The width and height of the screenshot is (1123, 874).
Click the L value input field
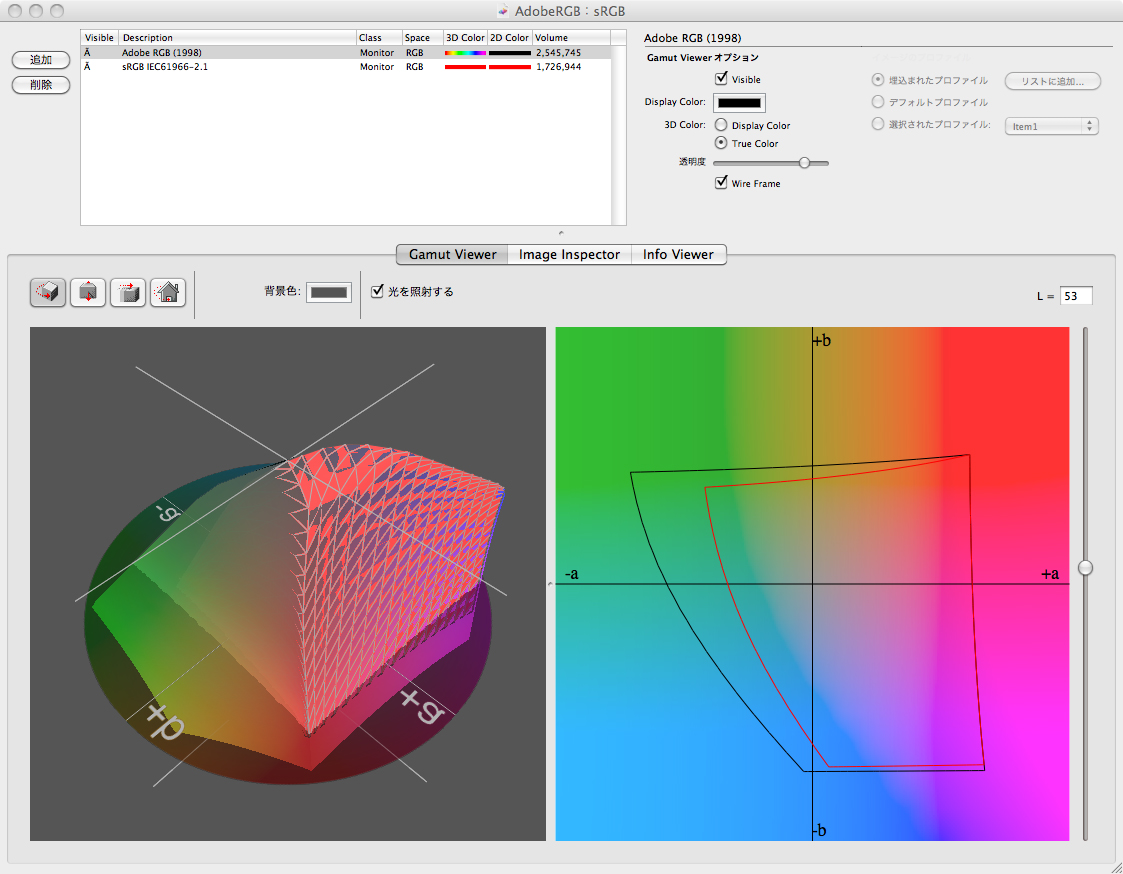pyautogui.click(x=1076, y=296)
